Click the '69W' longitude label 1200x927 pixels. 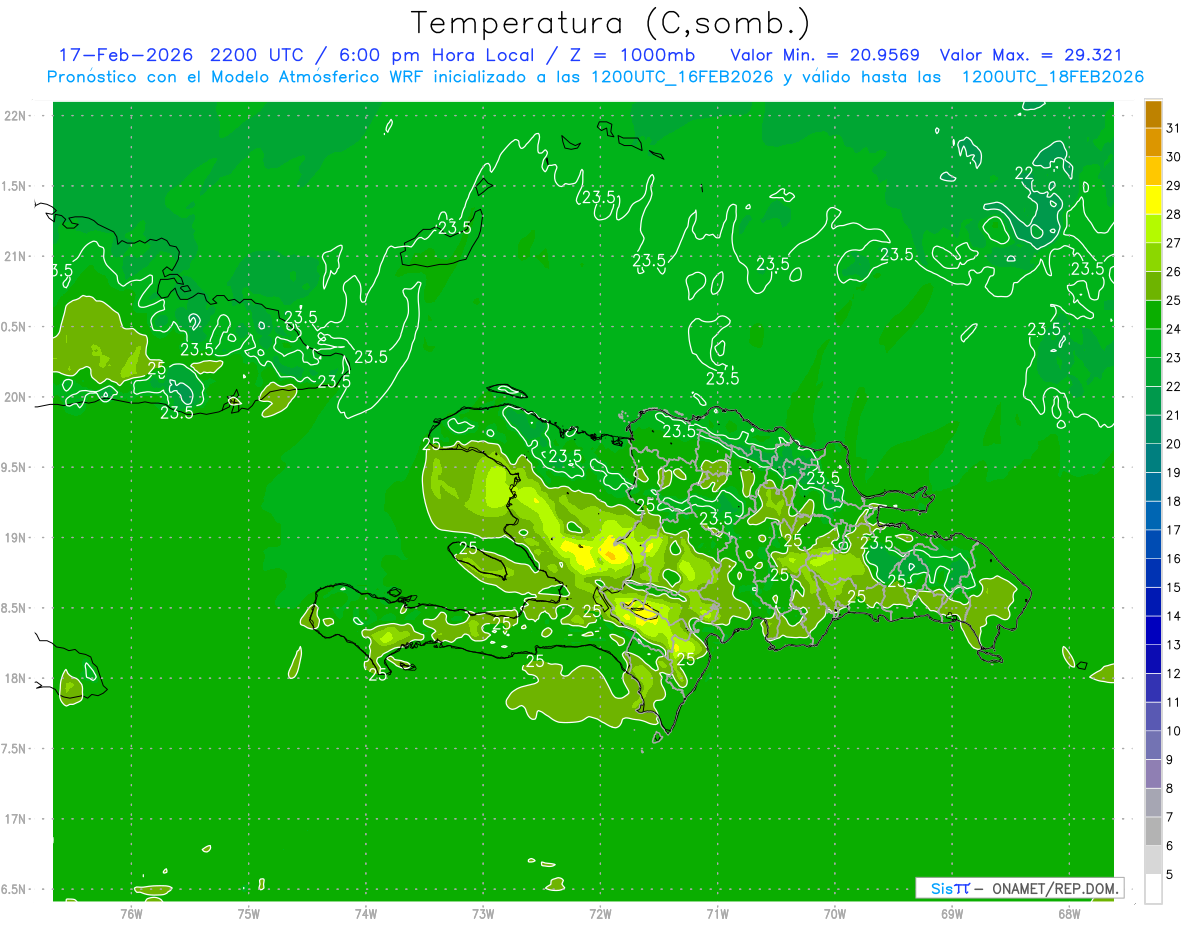952,913
